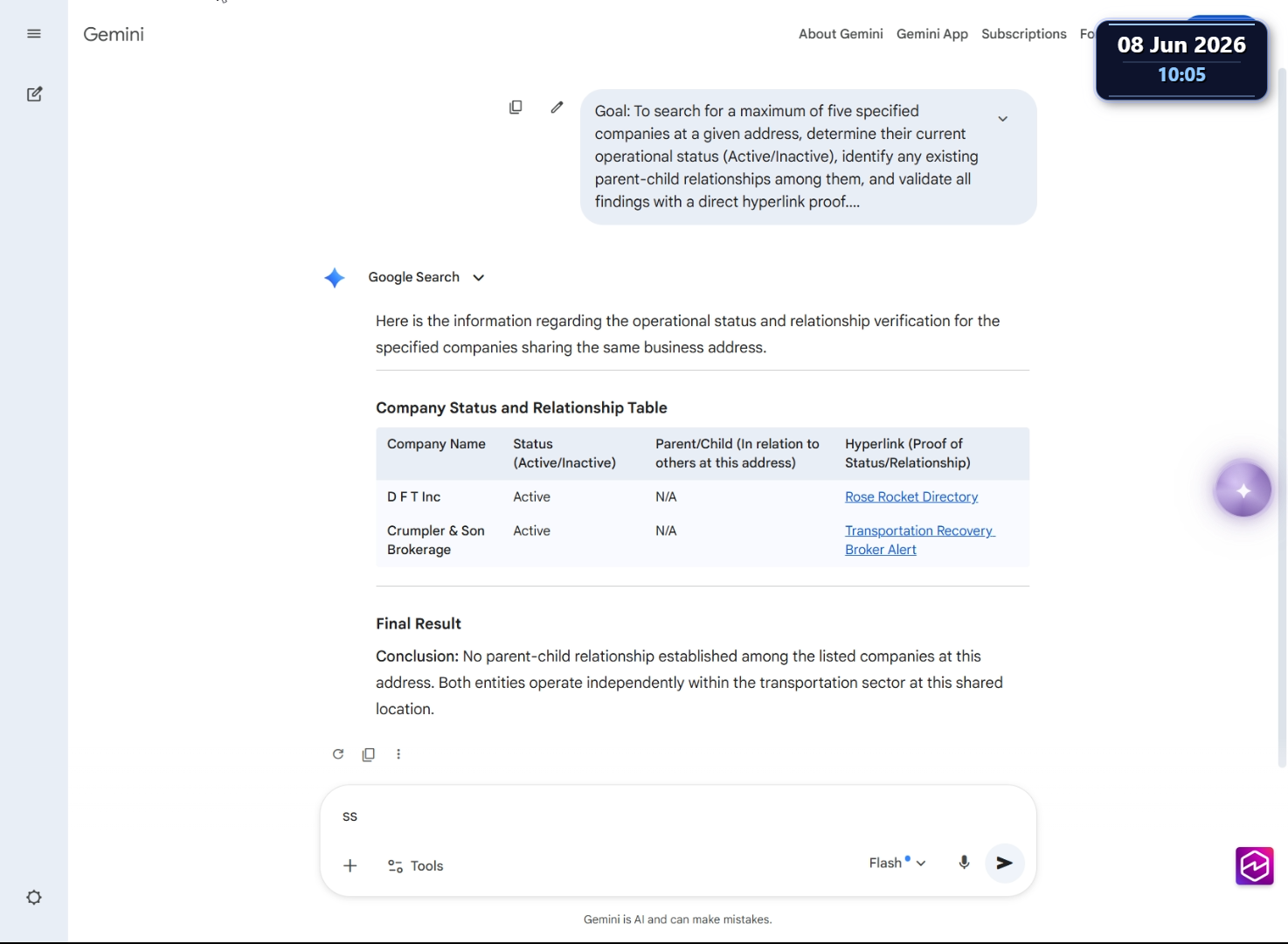This screenshot has height=944, width=1288.
Task: Select the 'Crumpler & Son Brokerage' cell
Action: pyautogui.click(x=435, y=540)
